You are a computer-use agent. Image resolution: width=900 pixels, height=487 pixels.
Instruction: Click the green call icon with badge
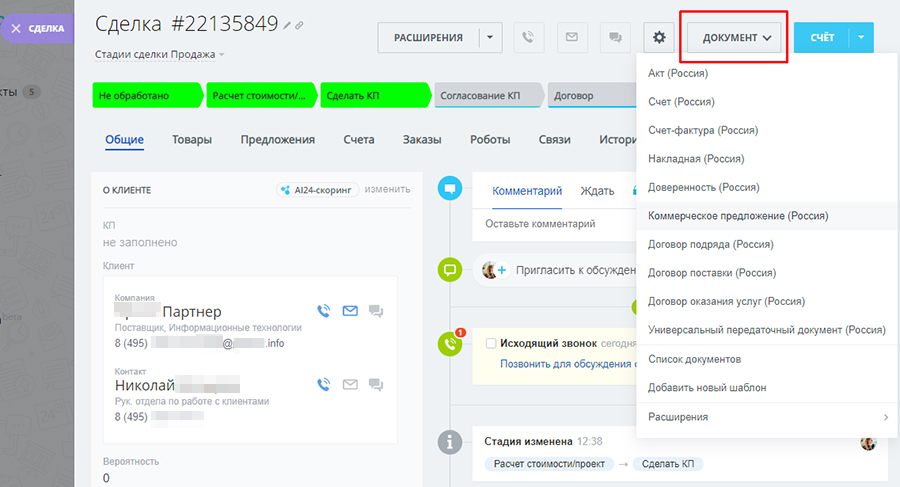coord(451,343)
